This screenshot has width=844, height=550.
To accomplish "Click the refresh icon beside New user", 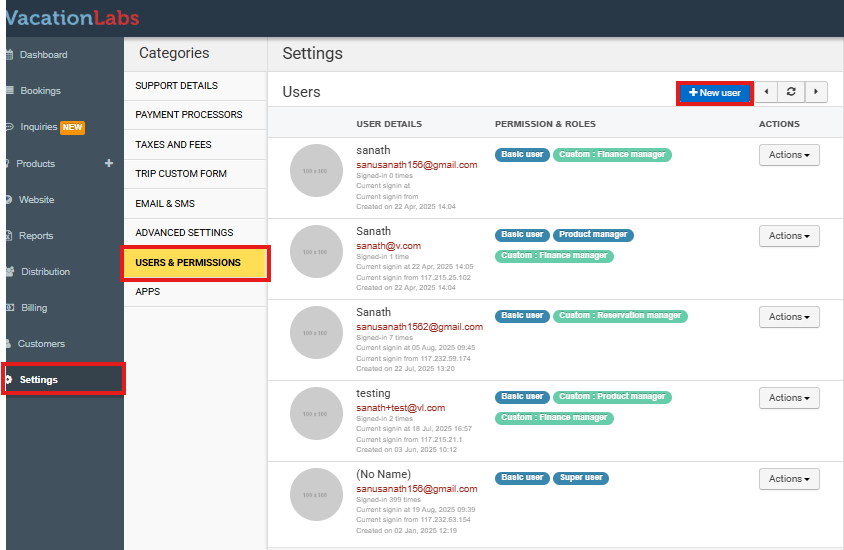I will 791,92.
